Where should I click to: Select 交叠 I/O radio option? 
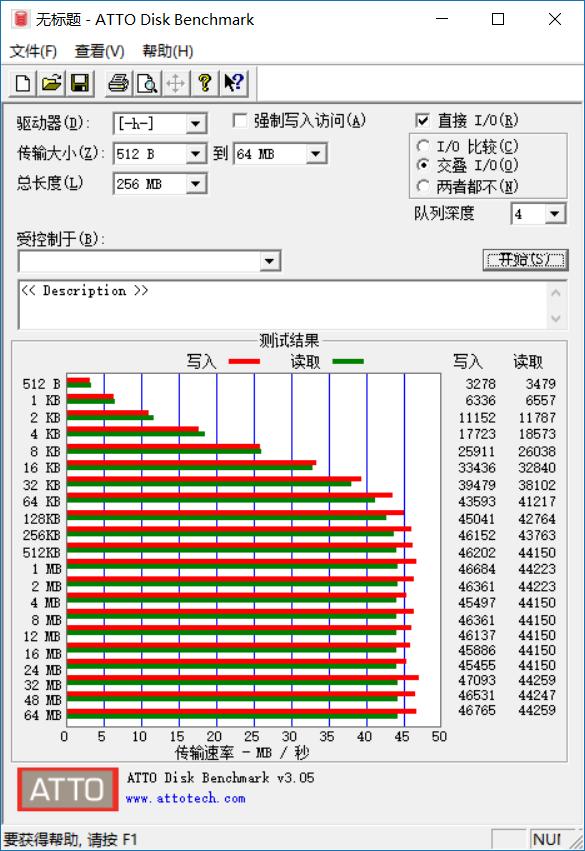[x=423, y=166]
